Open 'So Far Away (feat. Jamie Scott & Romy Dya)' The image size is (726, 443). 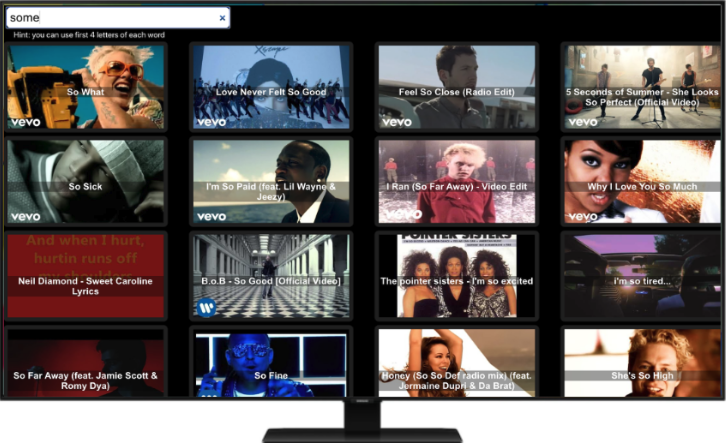(x=86, y=363)
